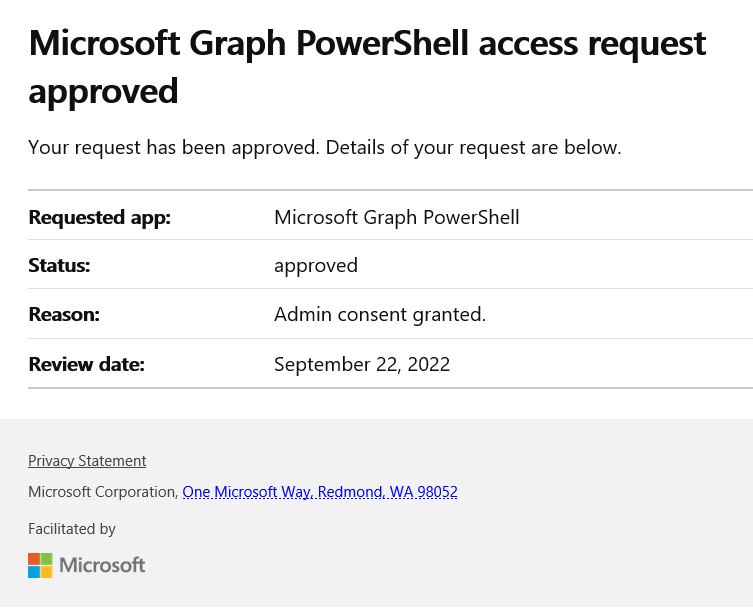Image resolution: width=753 pixels, height=613 pixels.
Task: Click the Facilitated by text
Action: [x=72, y=529]
